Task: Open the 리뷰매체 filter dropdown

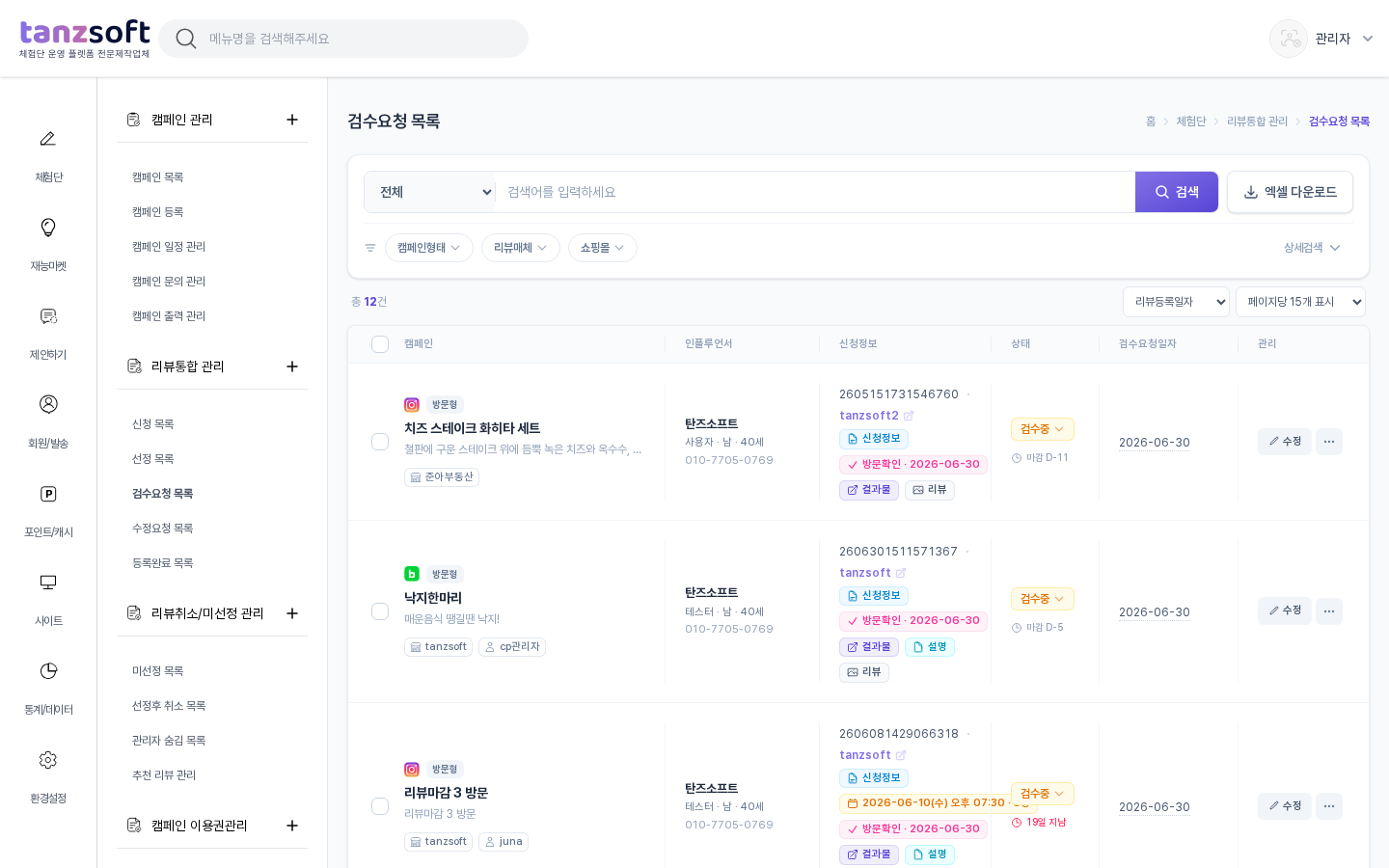Action: pyautogui.click(x=521, y=248)
